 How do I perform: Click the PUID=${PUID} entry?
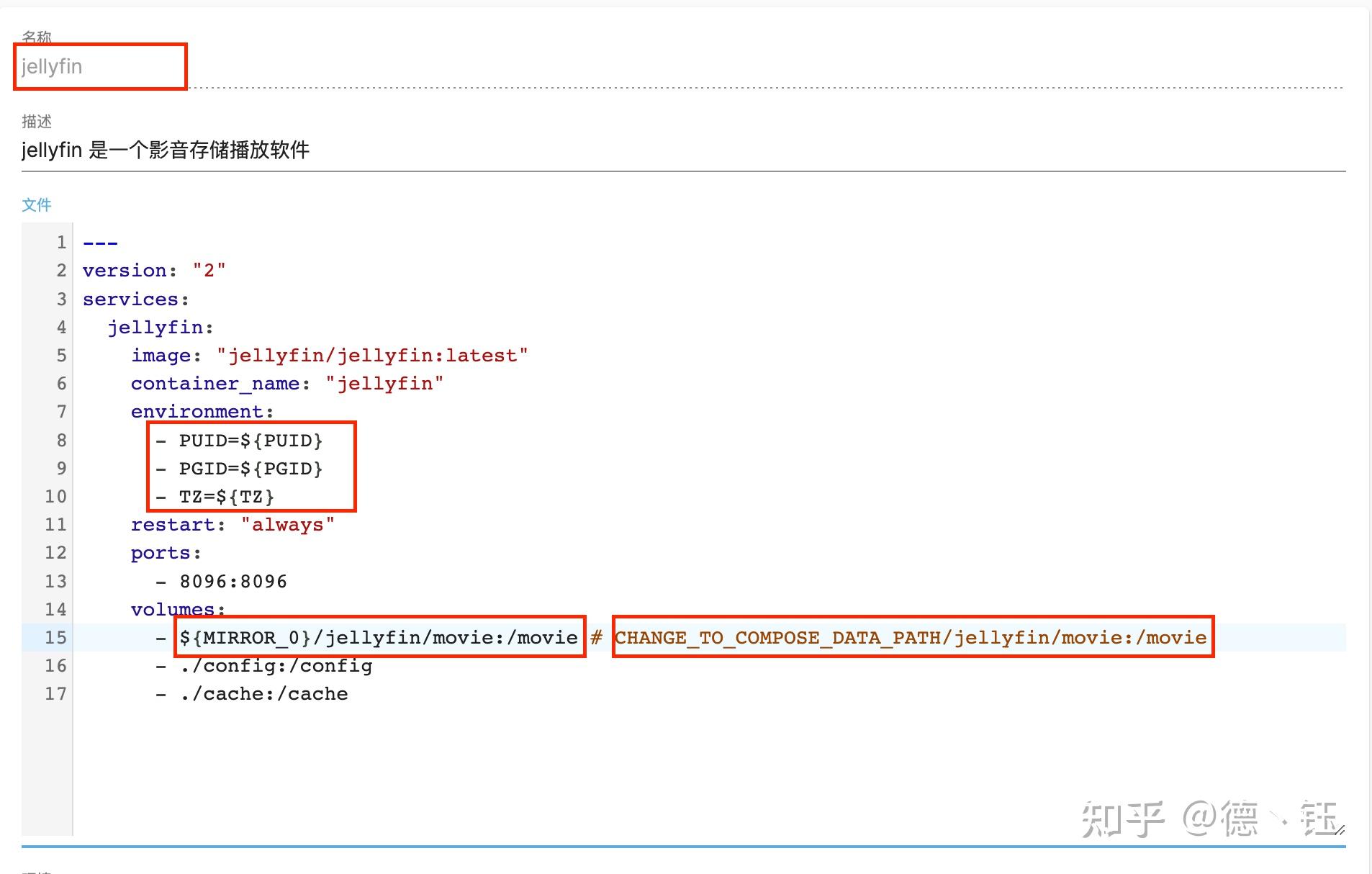pyautogui.click(x=251, y=441)
